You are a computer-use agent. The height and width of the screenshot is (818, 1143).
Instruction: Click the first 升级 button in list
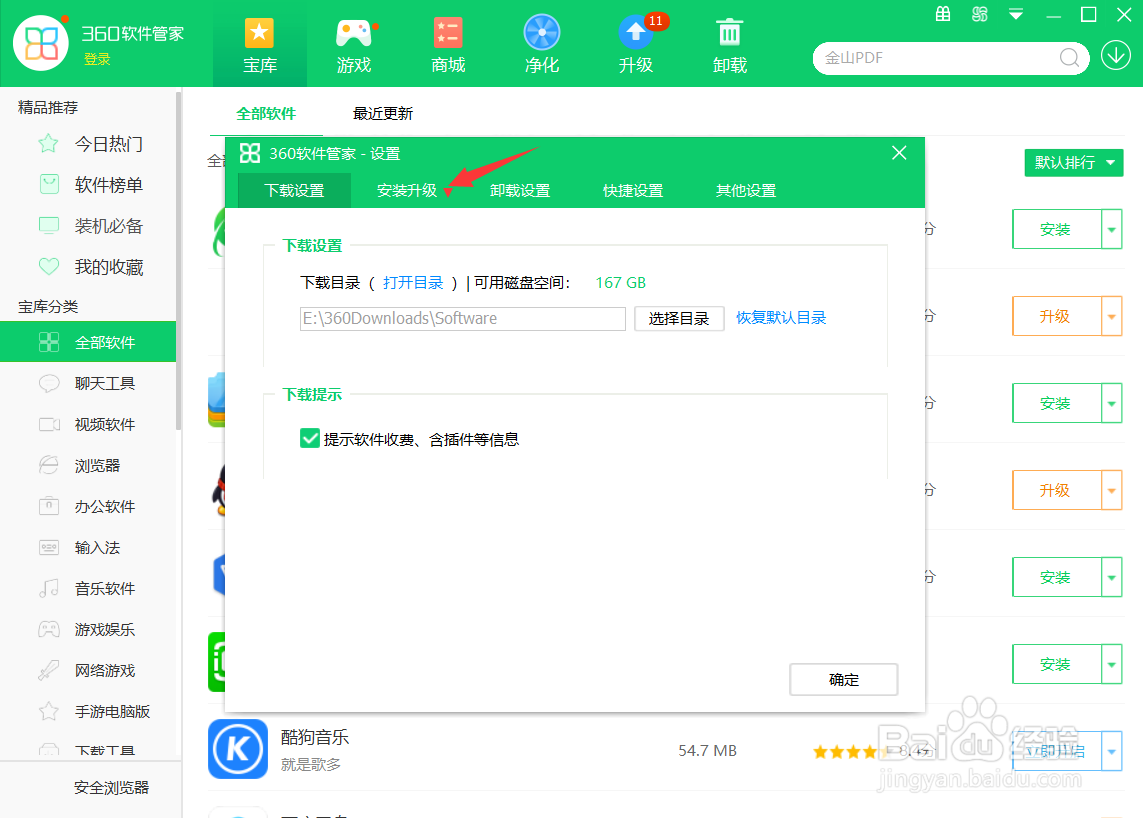[x=1056, y=316]
